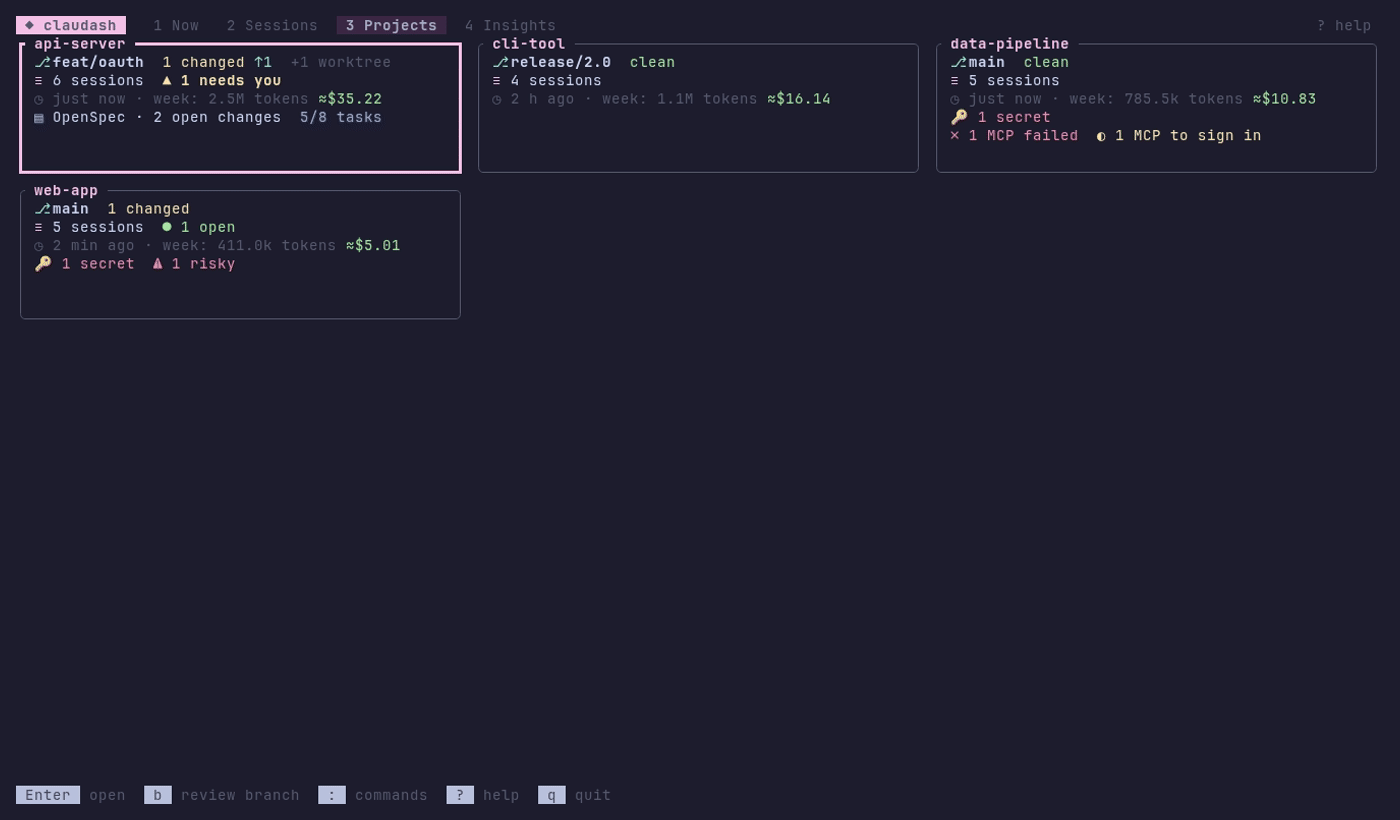
Task: Click the warning triangle beside 1 needs you
Action: (167, 81)
